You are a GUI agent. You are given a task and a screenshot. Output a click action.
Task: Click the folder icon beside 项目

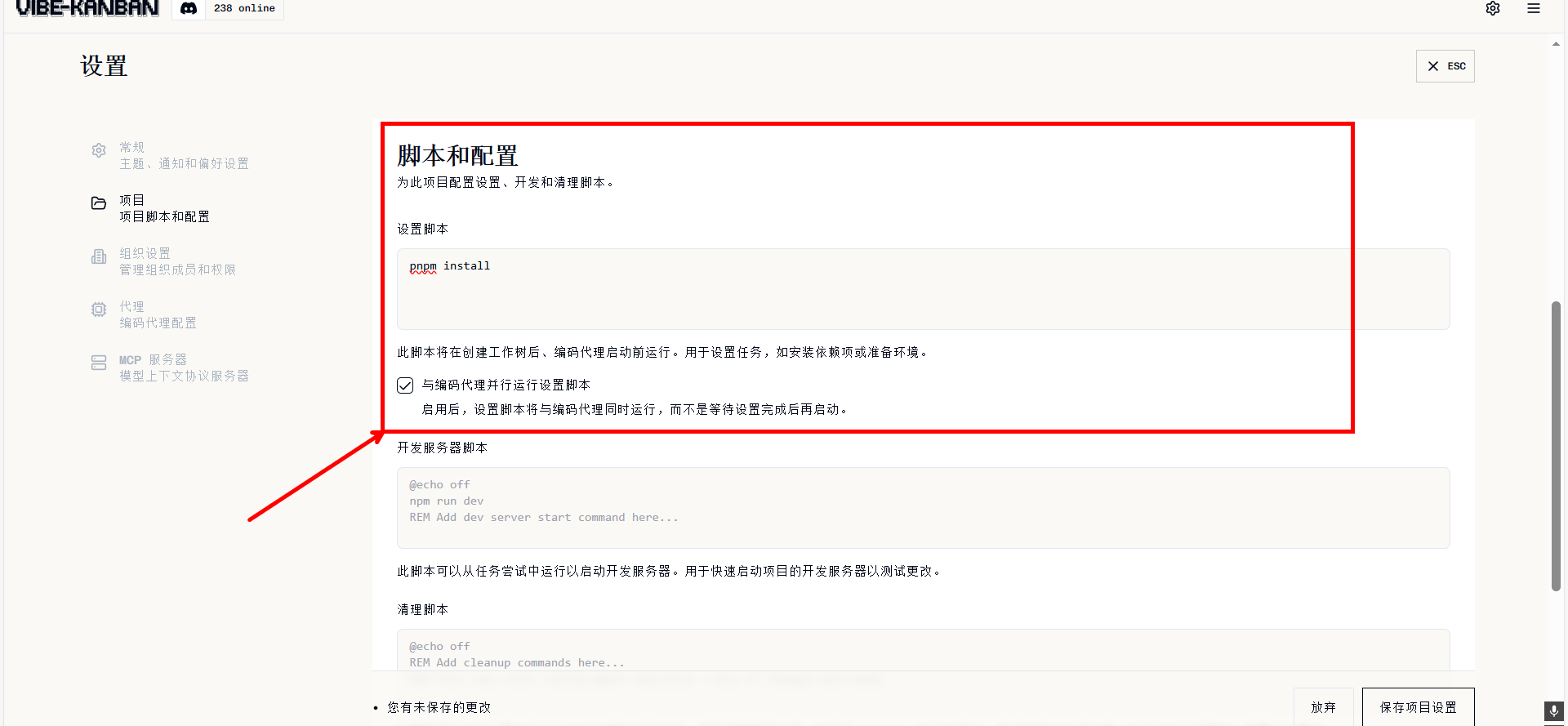(99, 203)
